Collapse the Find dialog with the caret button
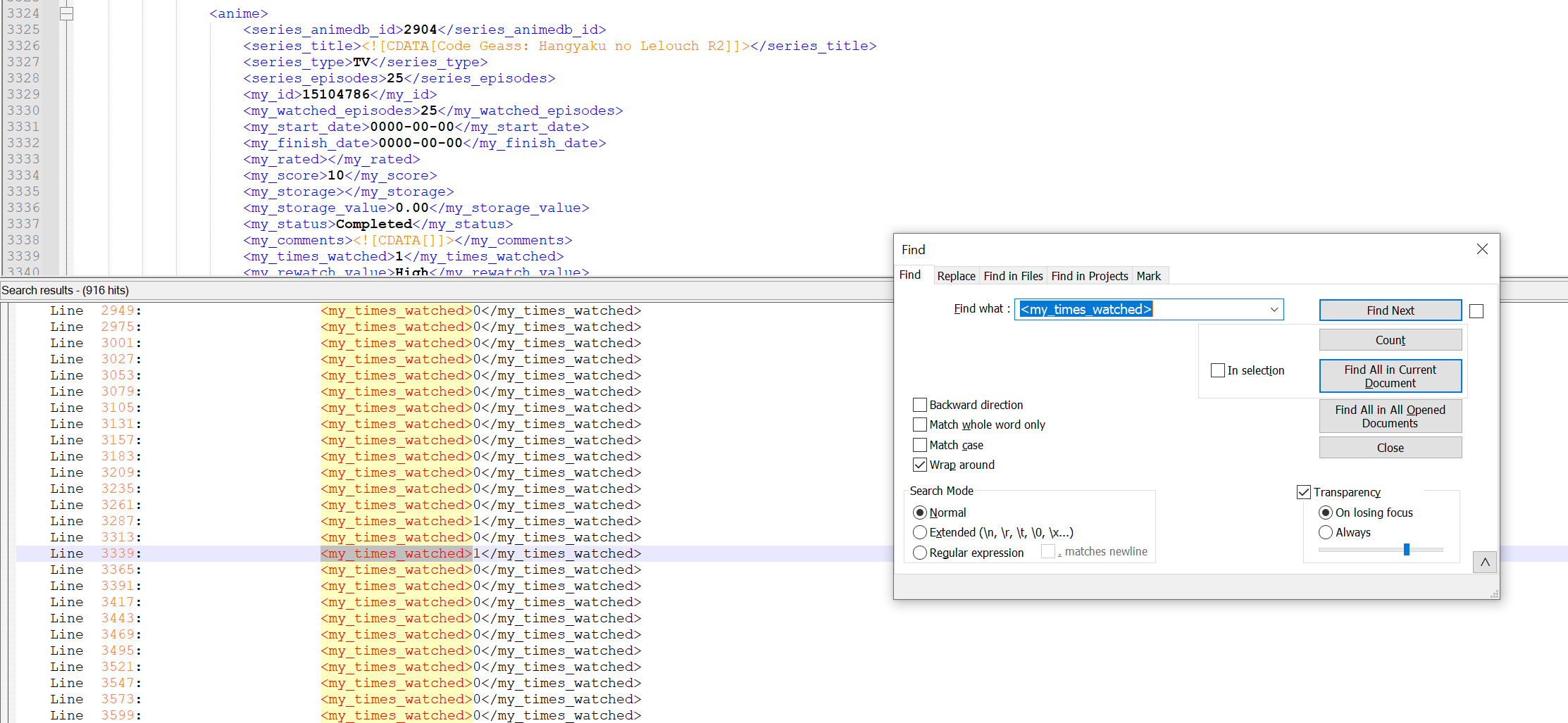Screen dimensions: 1568x723 [x=1485, y=562]
